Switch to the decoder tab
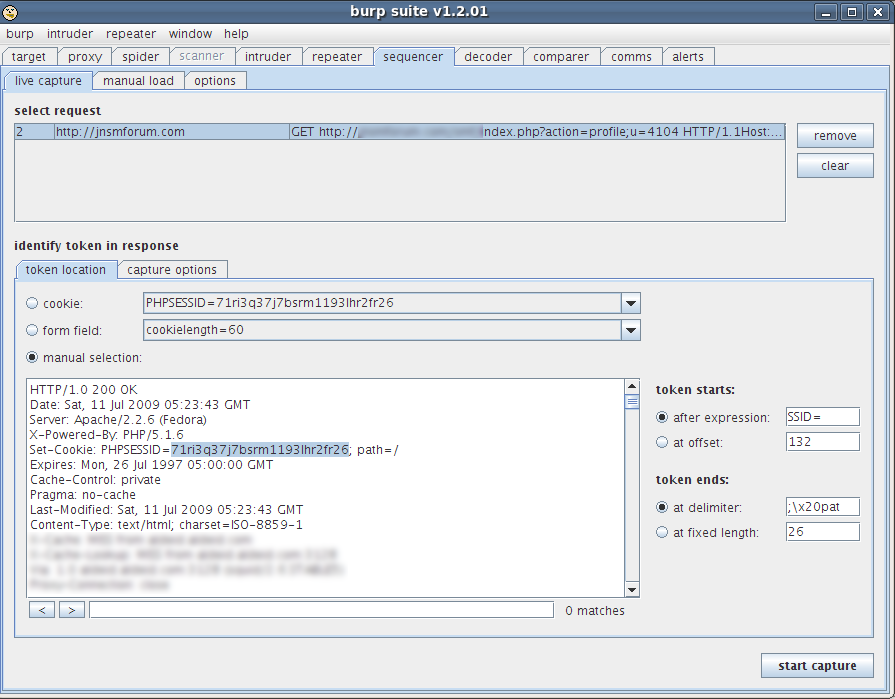The width and height of the screenshot is (895, 699). 488,57
